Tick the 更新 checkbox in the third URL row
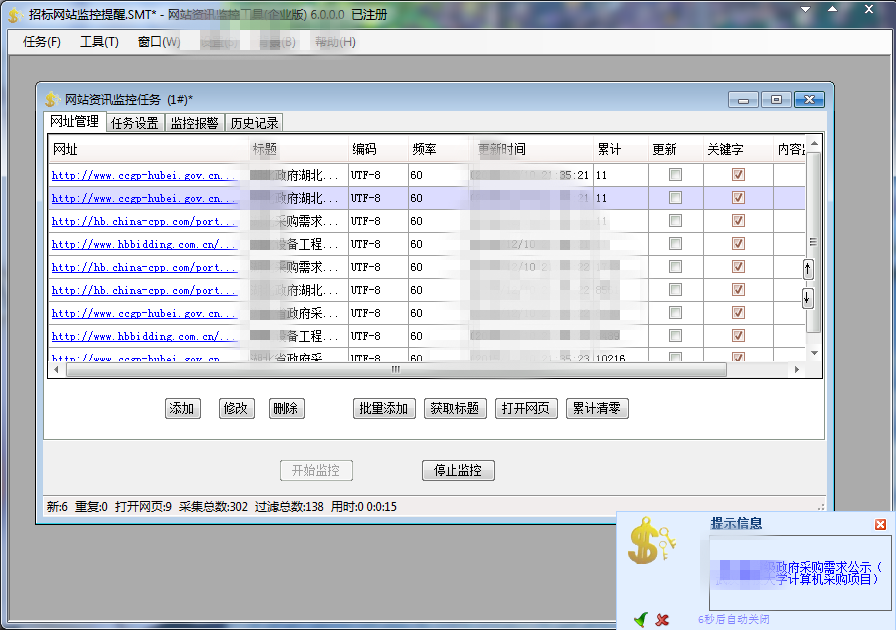Screen dimensions: 896x630 675,221
